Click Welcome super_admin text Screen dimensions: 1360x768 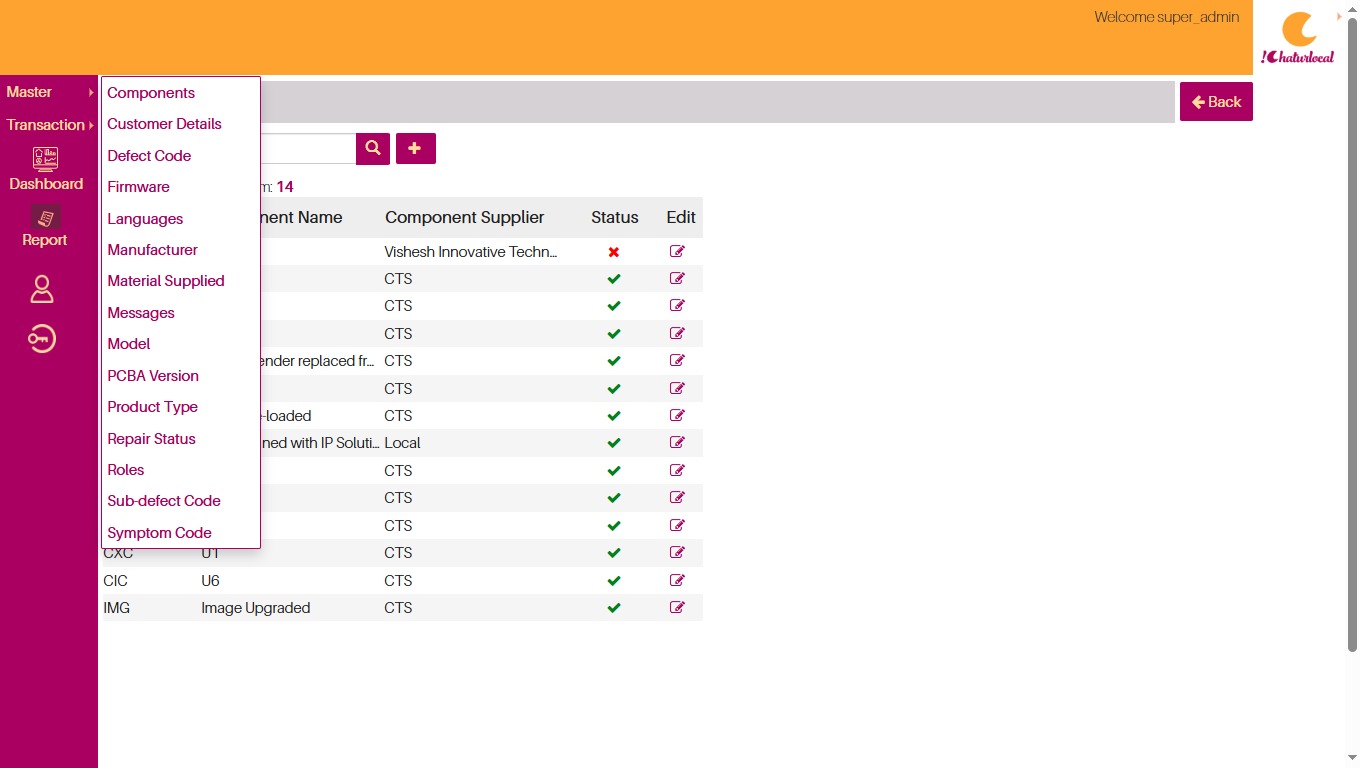pos(1167,17)
